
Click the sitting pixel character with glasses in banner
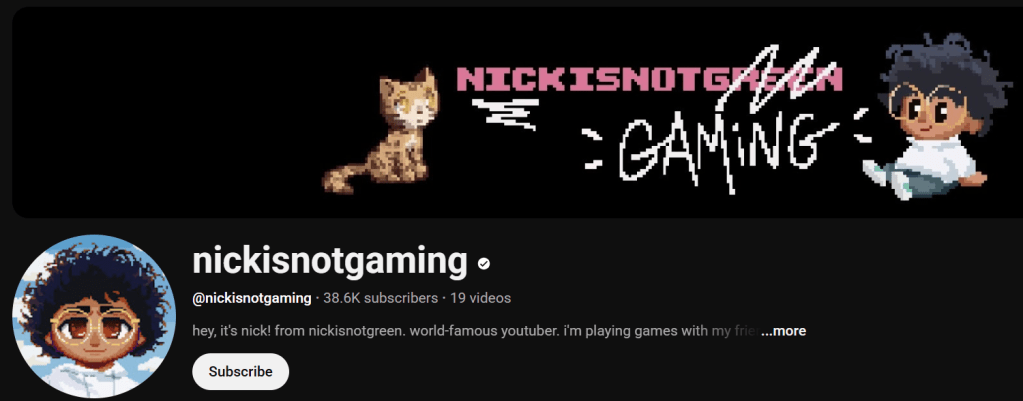pyautogui.click(x=928, y=117)
